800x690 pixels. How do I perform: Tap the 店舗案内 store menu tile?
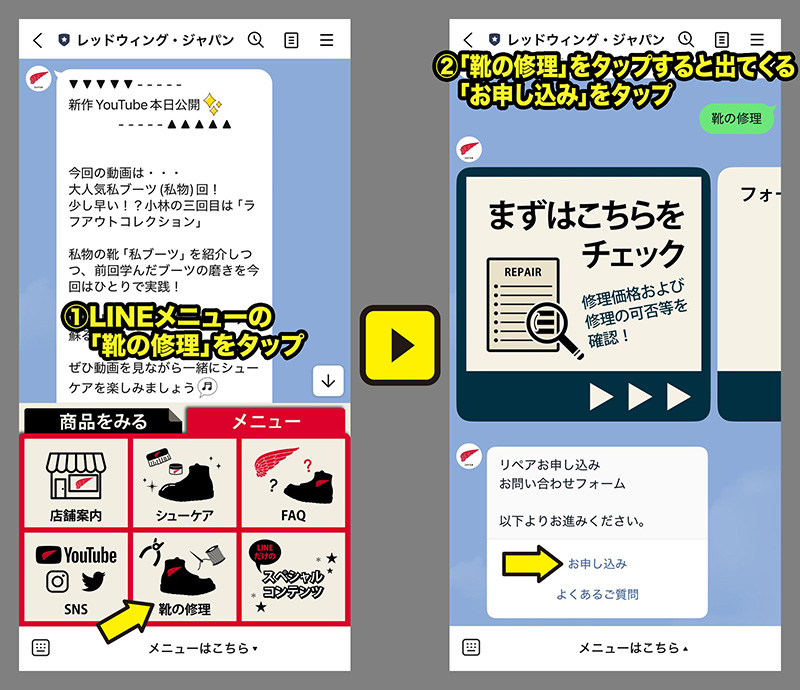click(76, 483)
